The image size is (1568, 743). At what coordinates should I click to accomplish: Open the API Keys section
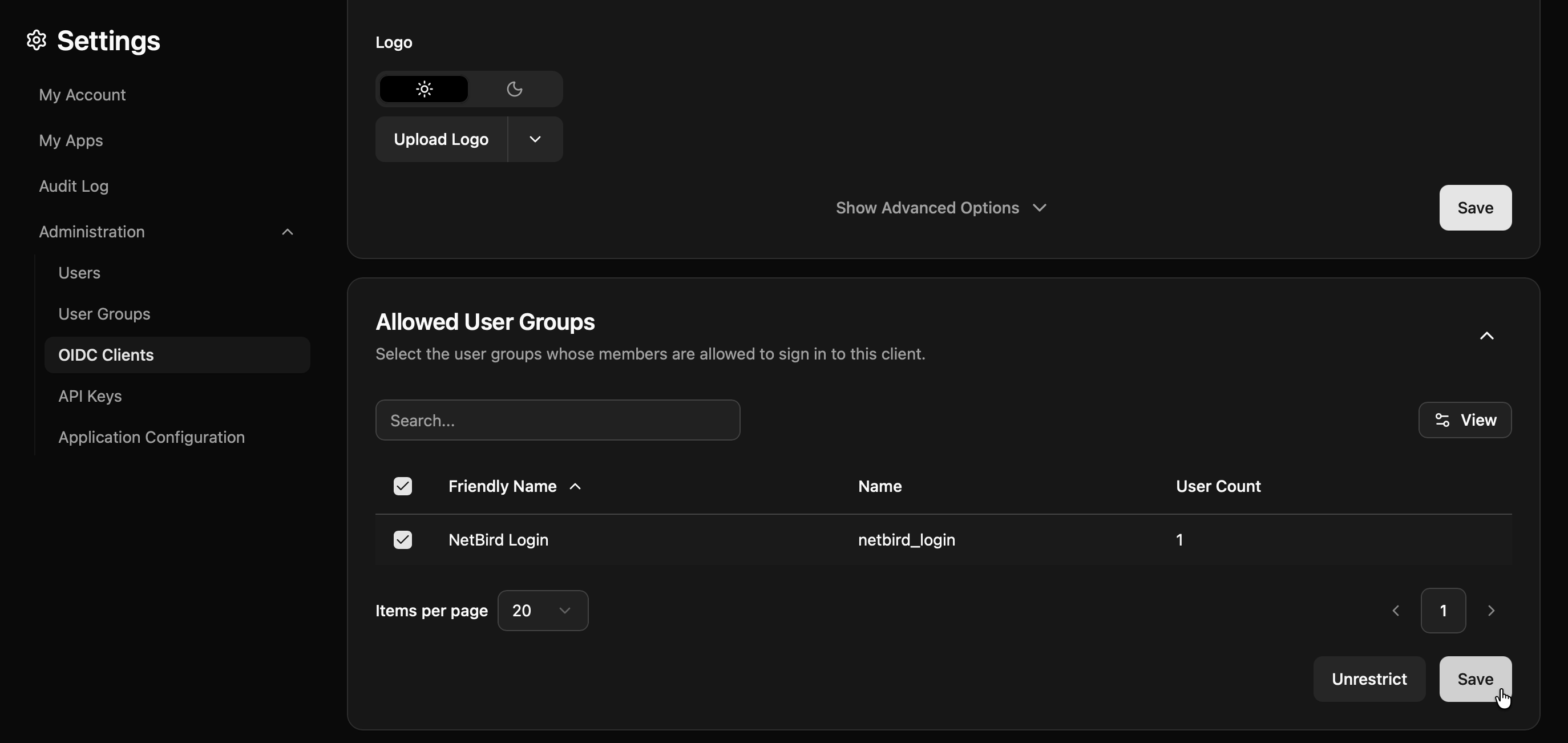tap(89, 396)
